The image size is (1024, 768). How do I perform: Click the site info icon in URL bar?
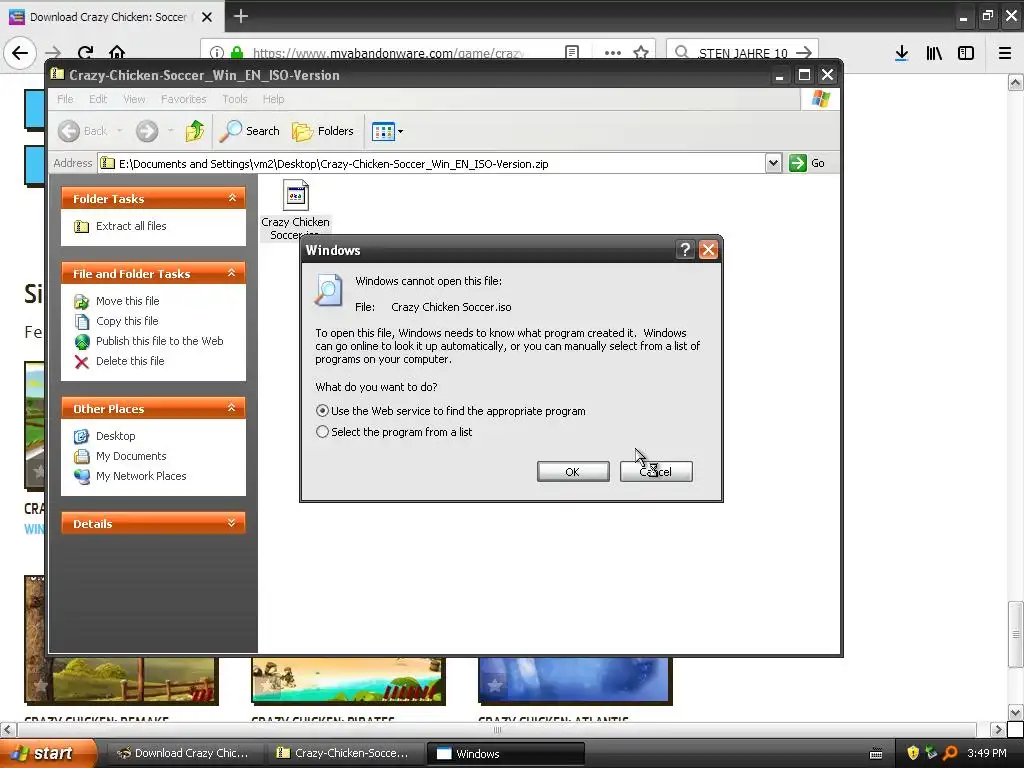coord(217,52)
